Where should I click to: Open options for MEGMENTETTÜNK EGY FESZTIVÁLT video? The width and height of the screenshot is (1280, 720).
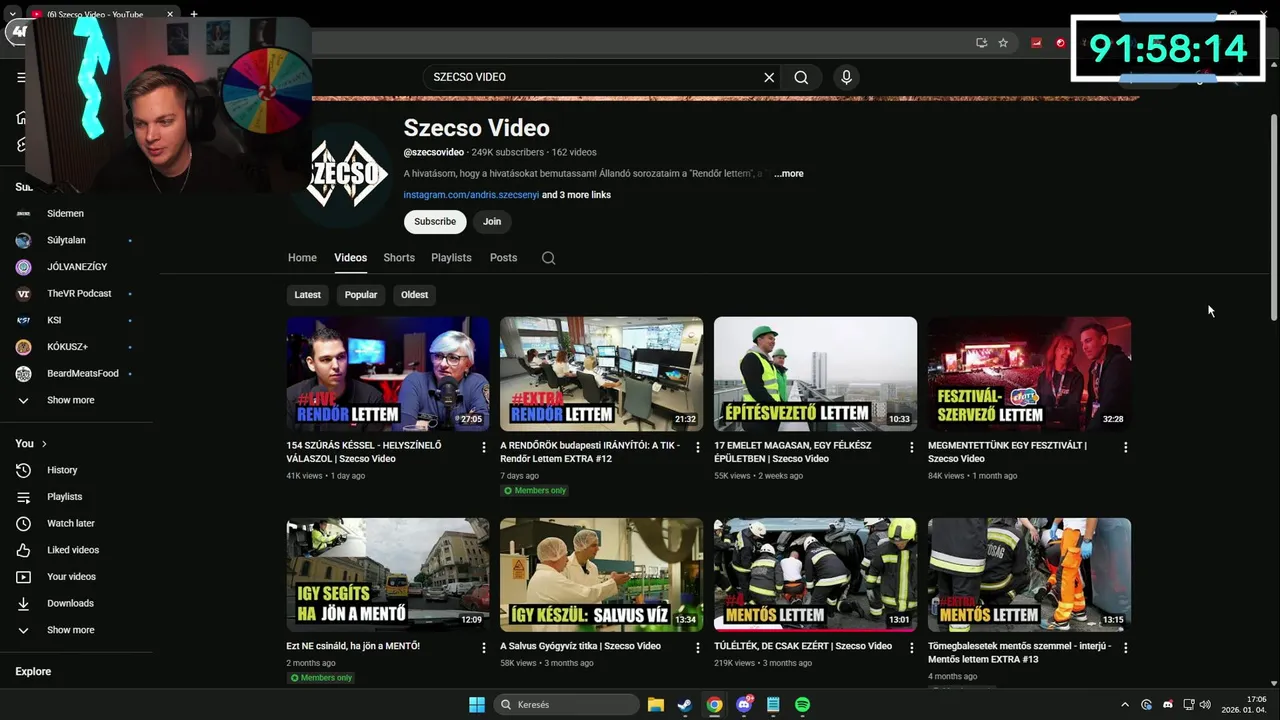(x=1125, y=447)
